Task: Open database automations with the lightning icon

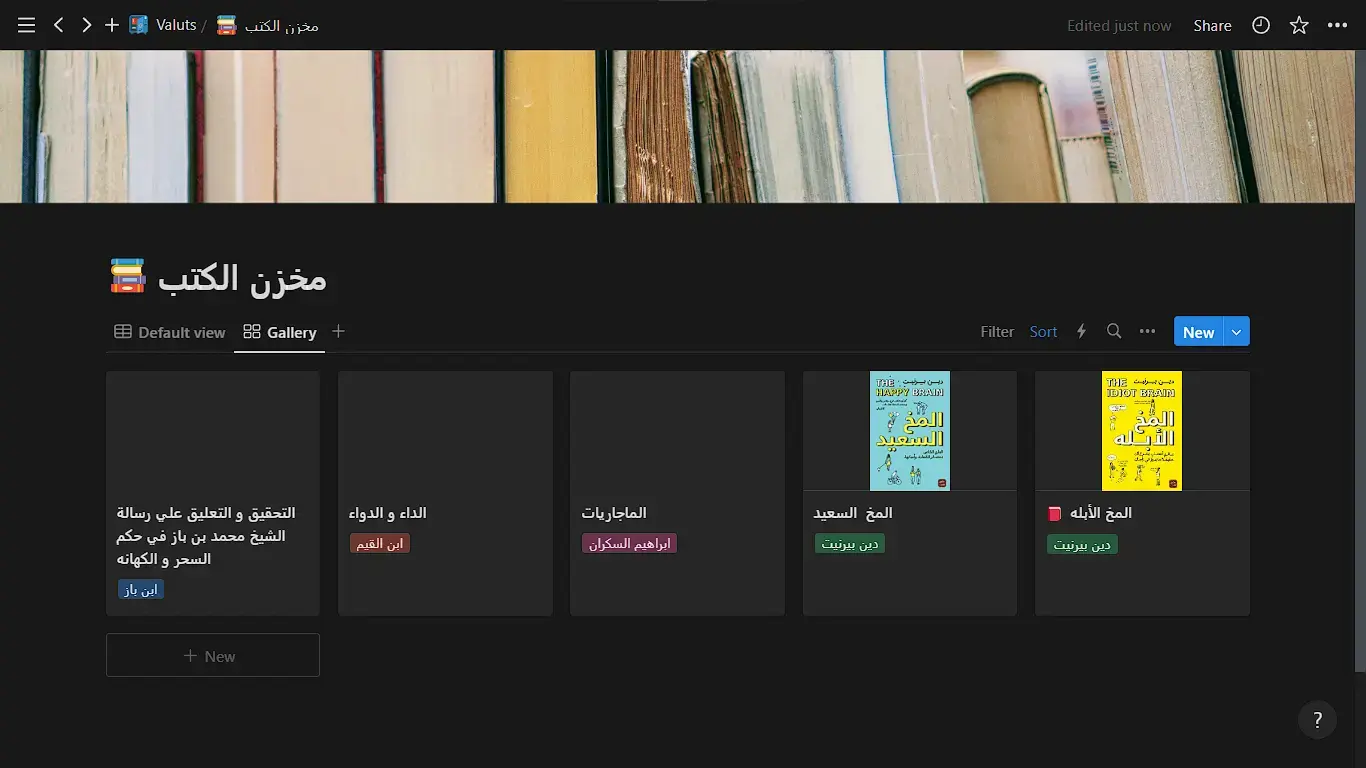Action: coord(1081,331)
